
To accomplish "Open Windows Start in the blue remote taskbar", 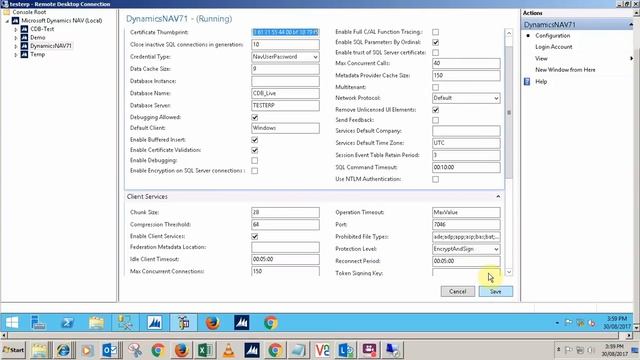I will (12, 323).
